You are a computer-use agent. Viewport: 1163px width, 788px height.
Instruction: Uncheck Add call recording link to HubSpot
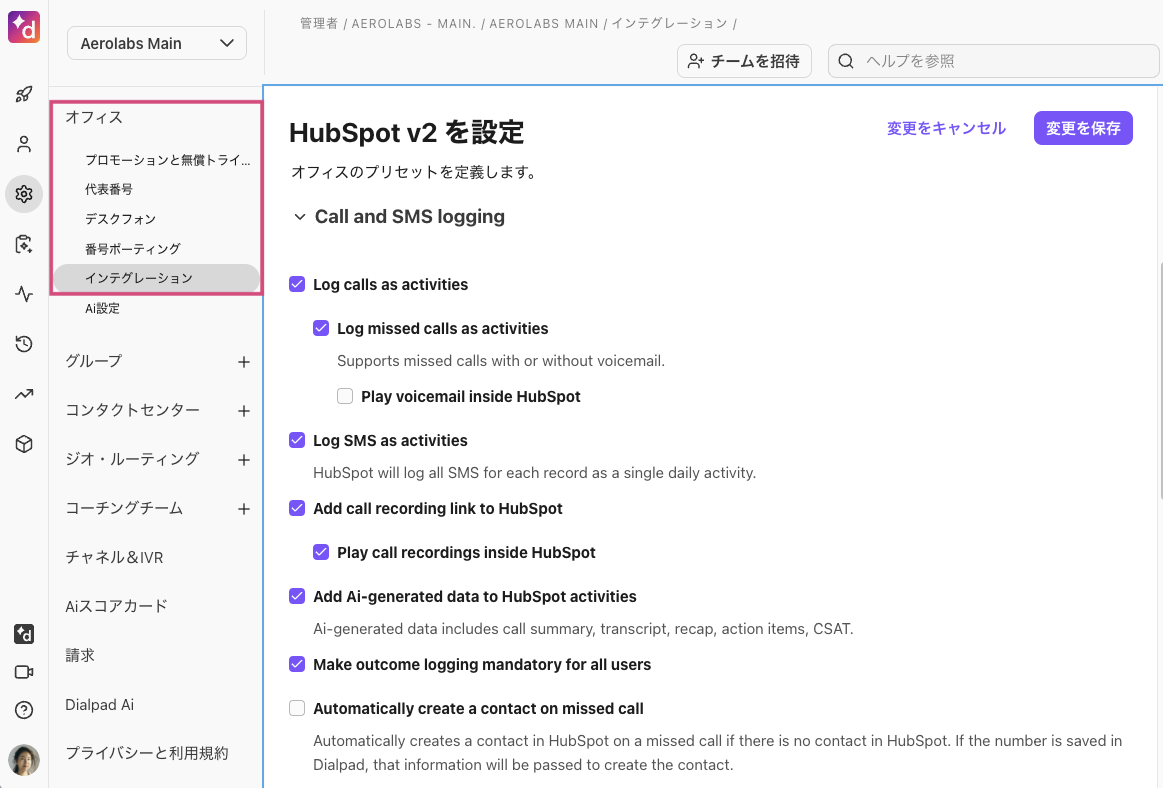297,508
